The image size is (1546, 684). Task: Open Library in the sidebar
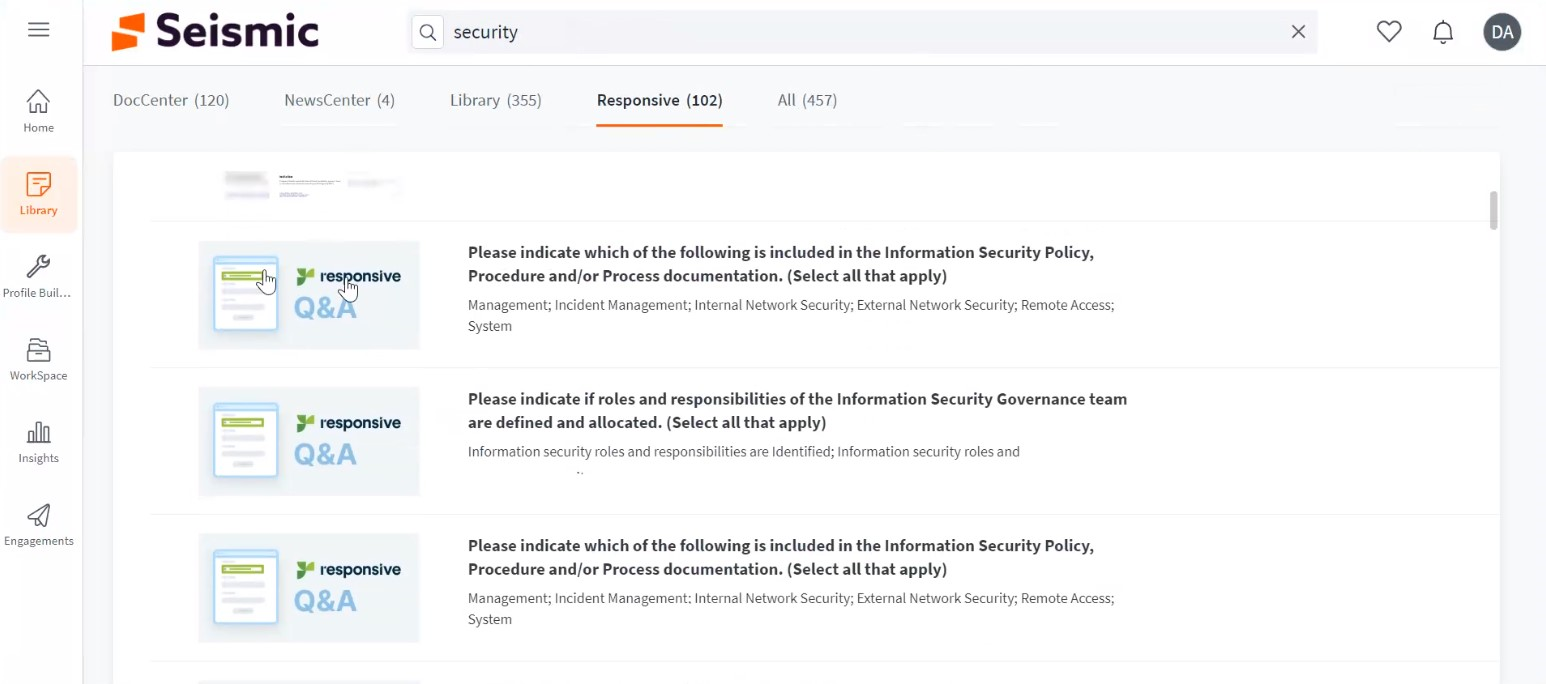click(x=39, y=194)
